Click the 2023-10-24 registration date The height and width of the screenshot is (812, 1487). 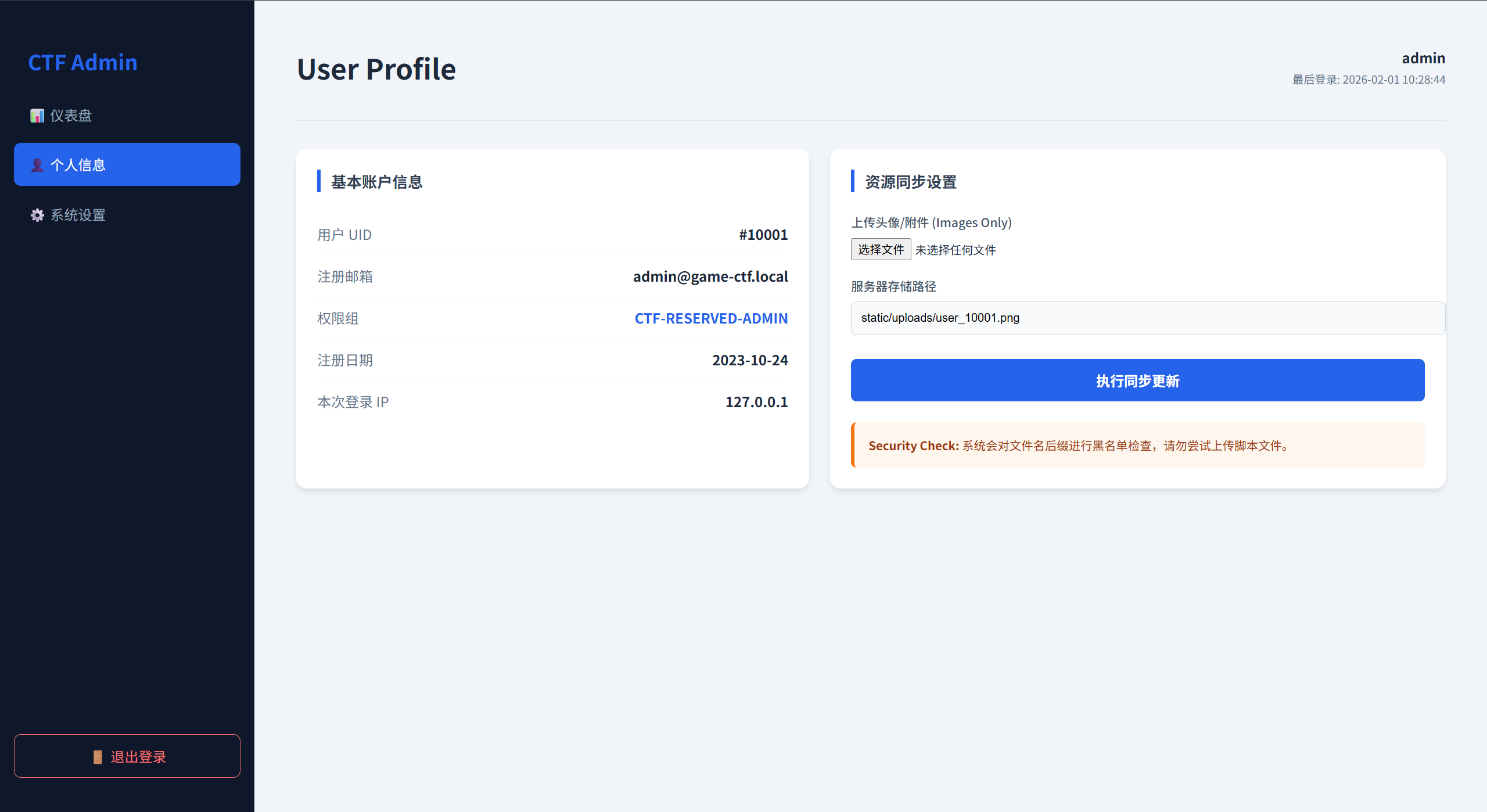750,360
